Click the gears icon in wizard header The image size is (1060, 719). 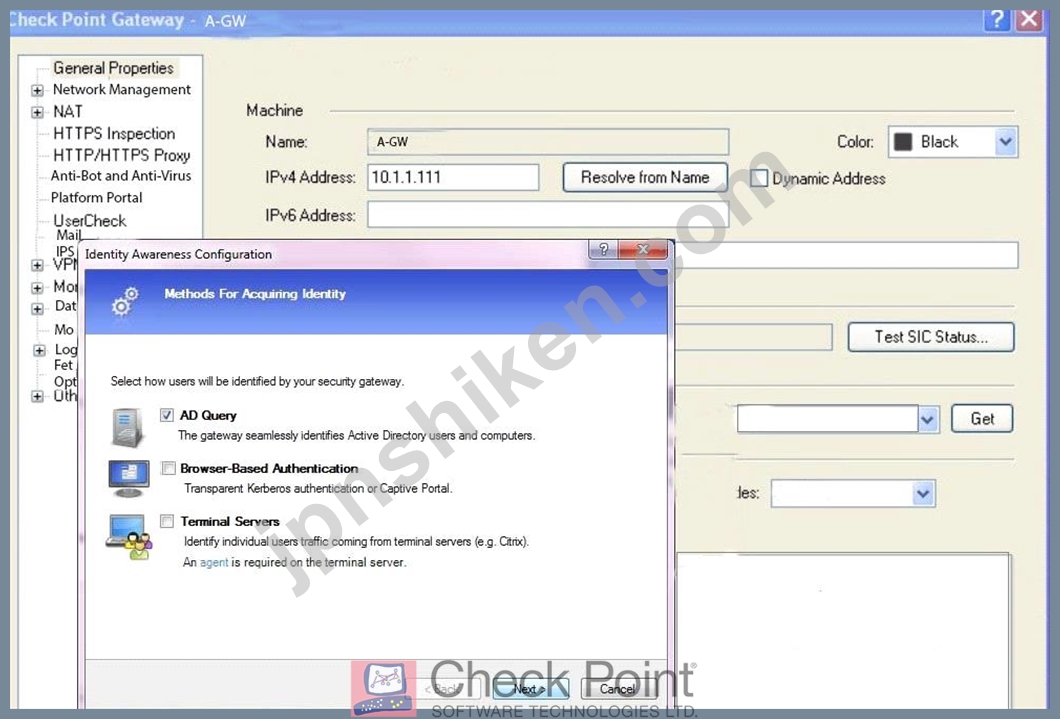point(125,301)
